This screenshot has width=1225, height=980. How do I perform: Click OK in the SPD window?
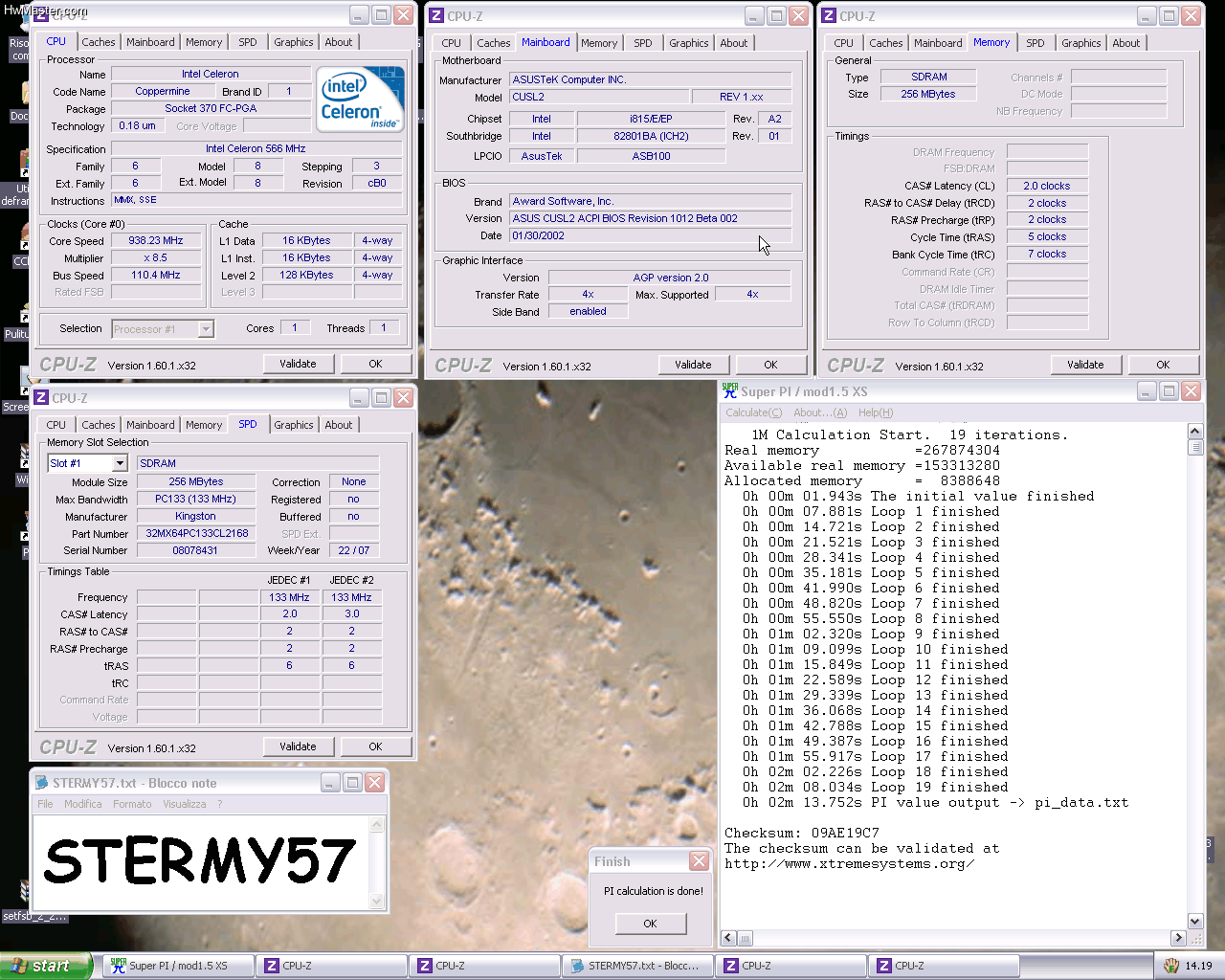point(375,746)
